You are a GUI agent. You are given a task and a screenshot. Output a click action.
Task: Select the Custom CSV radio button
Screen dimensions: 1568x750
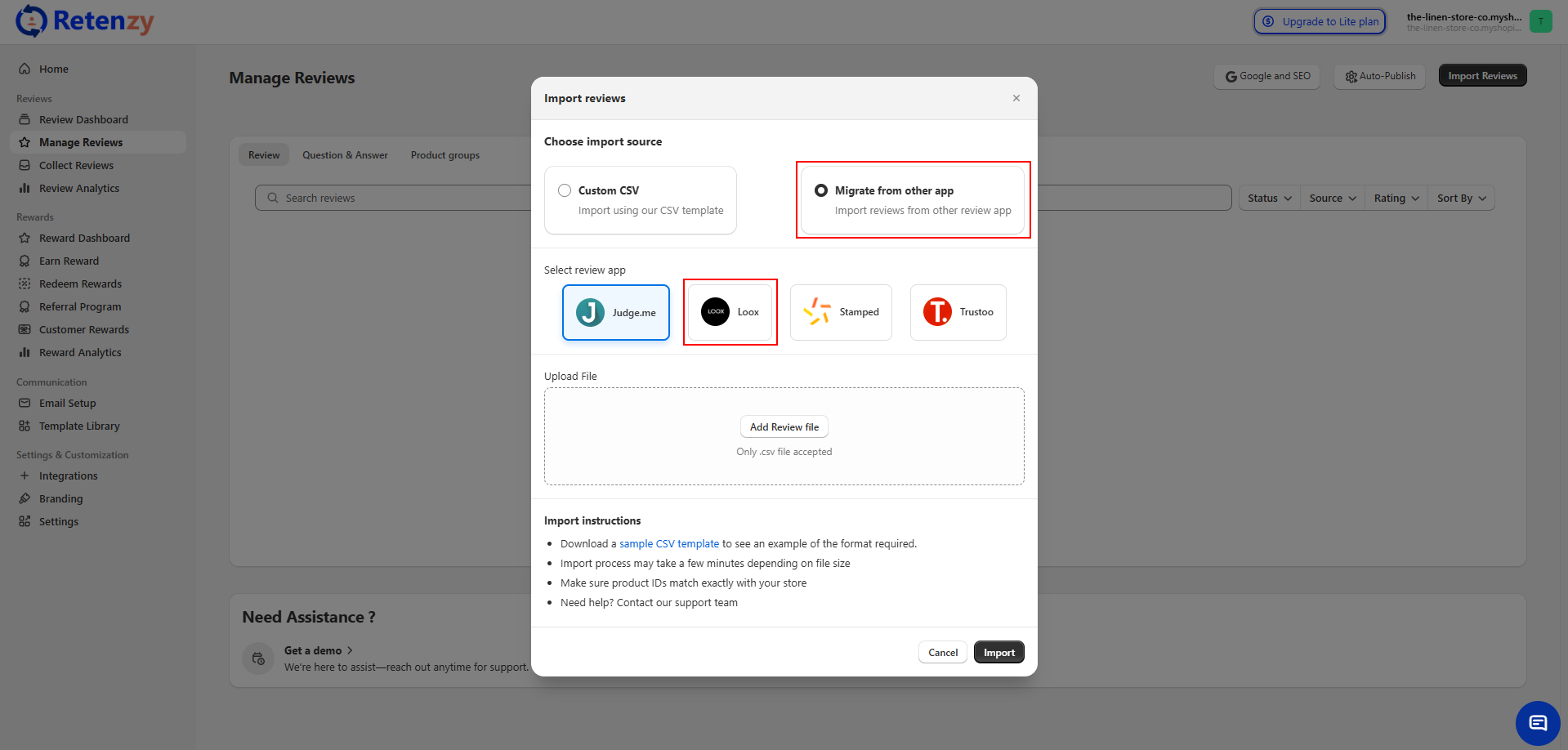pyautogui.click(x=565, y=190)
